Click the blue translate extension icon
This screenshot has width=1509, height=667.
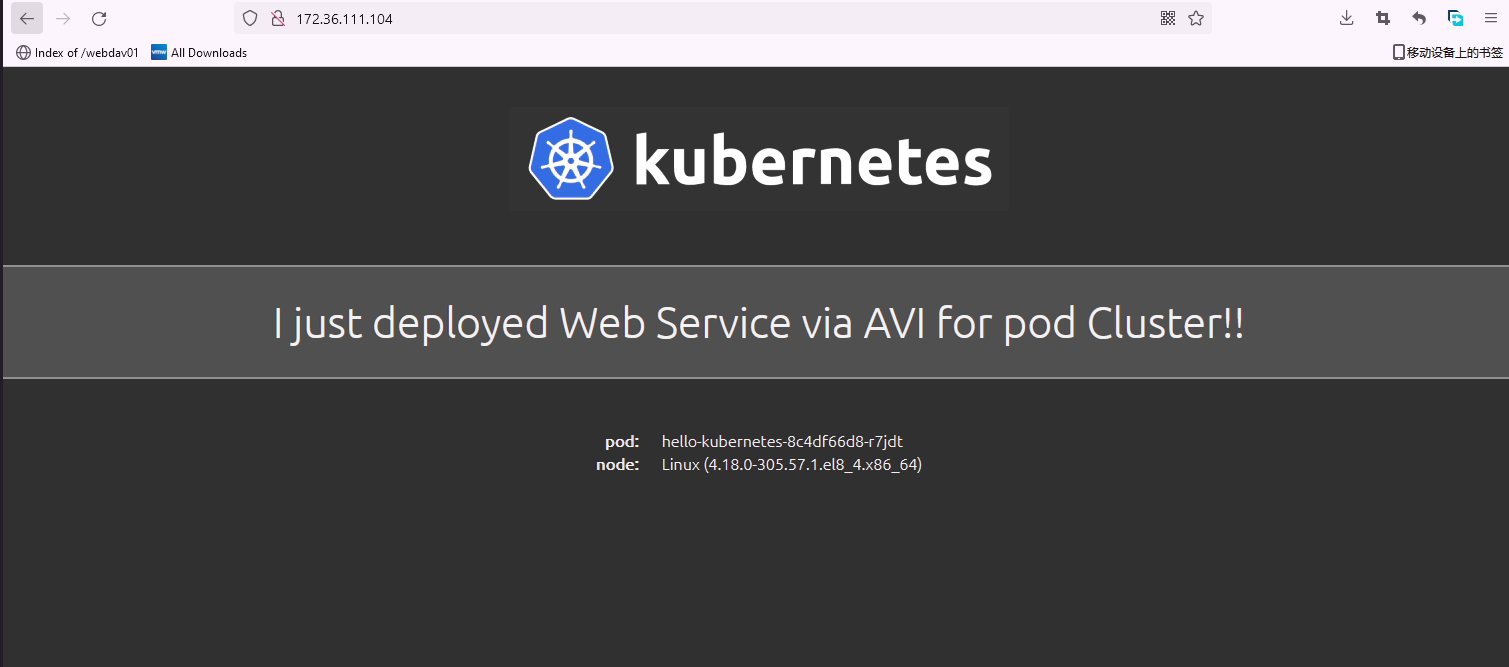1456,18
